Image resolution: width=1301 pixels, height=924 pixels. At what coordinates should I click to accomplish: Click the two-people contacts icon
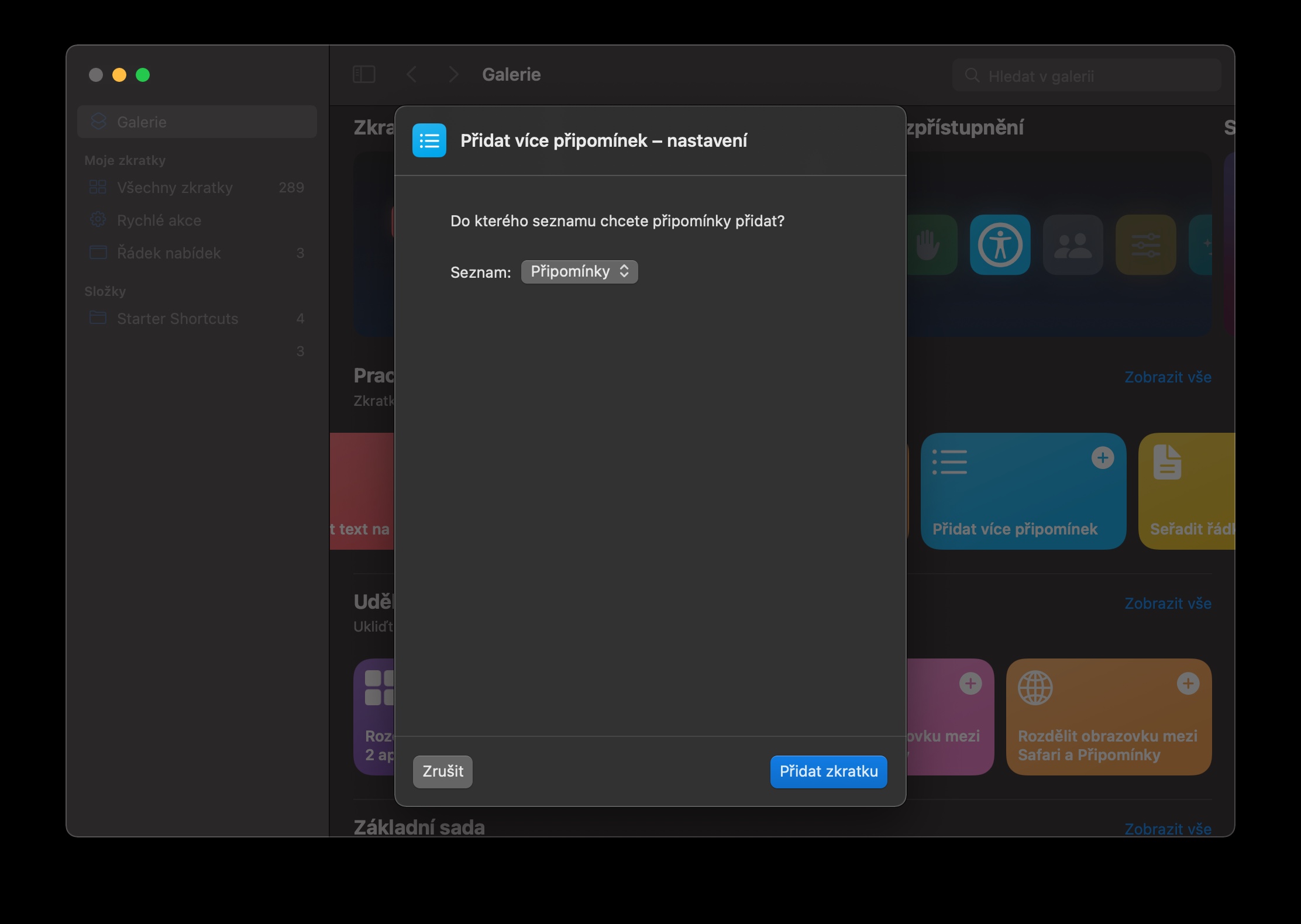click(x=1072, y=244)
